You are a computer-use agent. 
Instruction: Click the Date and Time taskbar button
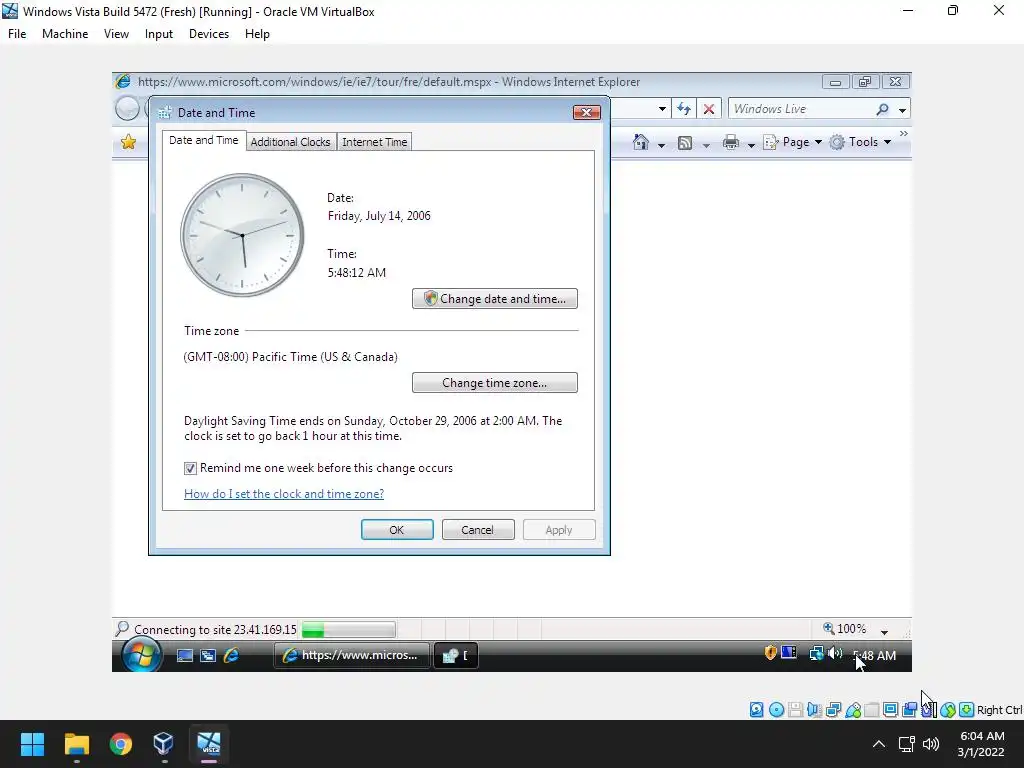pyautogui.click(x=456, y=655)
